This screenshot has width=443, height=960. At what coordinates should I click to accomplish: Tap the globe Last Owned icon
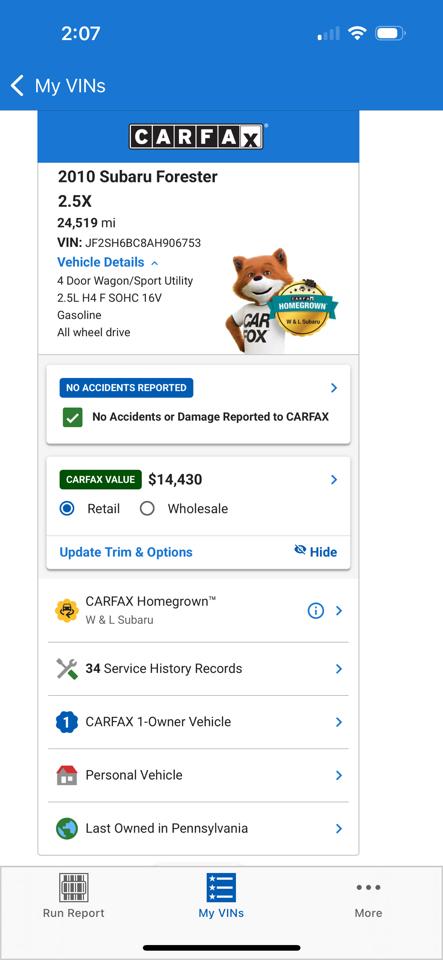(x=67, y=828)
